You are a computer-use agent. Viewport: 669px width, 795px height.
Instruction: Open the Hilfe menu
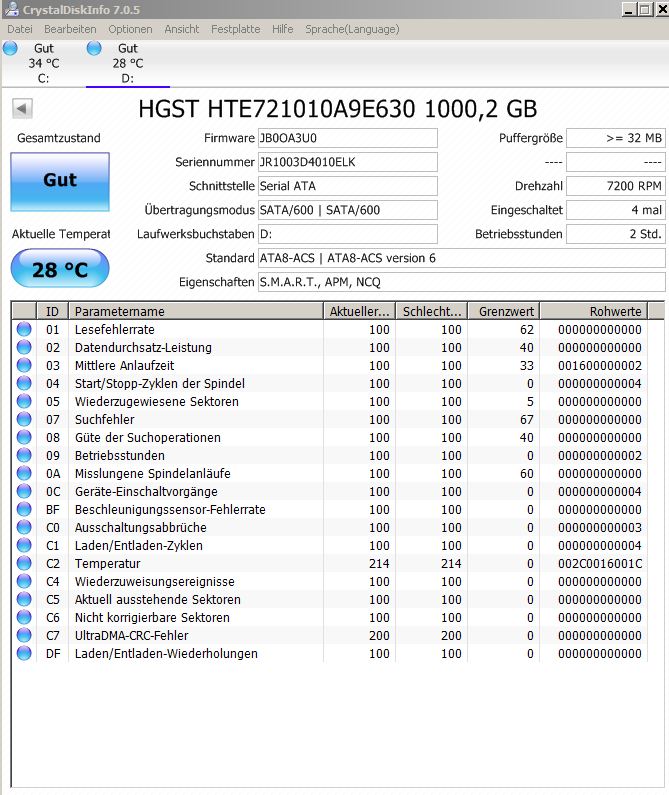click(283, 29)
